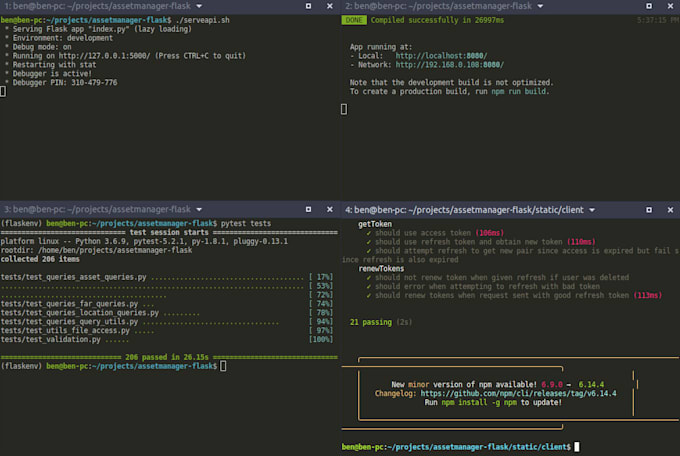Click 'npm install -g npm' command text
680x456 pixels.
(479, 402)
